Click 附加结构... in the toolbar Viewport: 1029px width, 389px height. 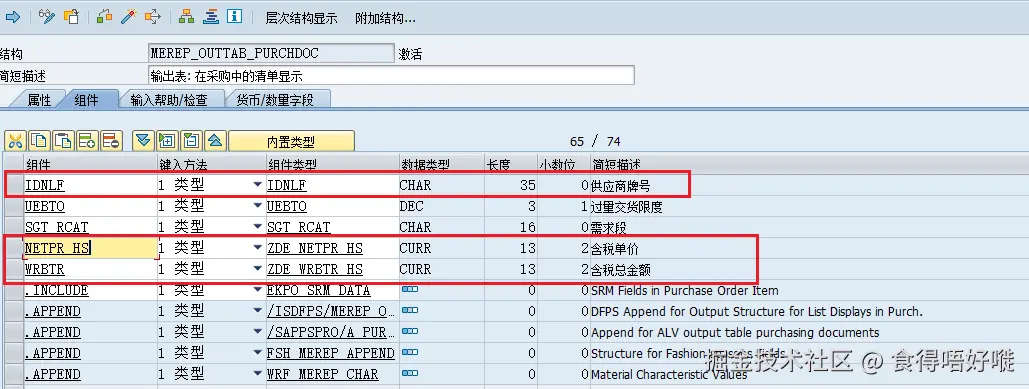(385, 18)
